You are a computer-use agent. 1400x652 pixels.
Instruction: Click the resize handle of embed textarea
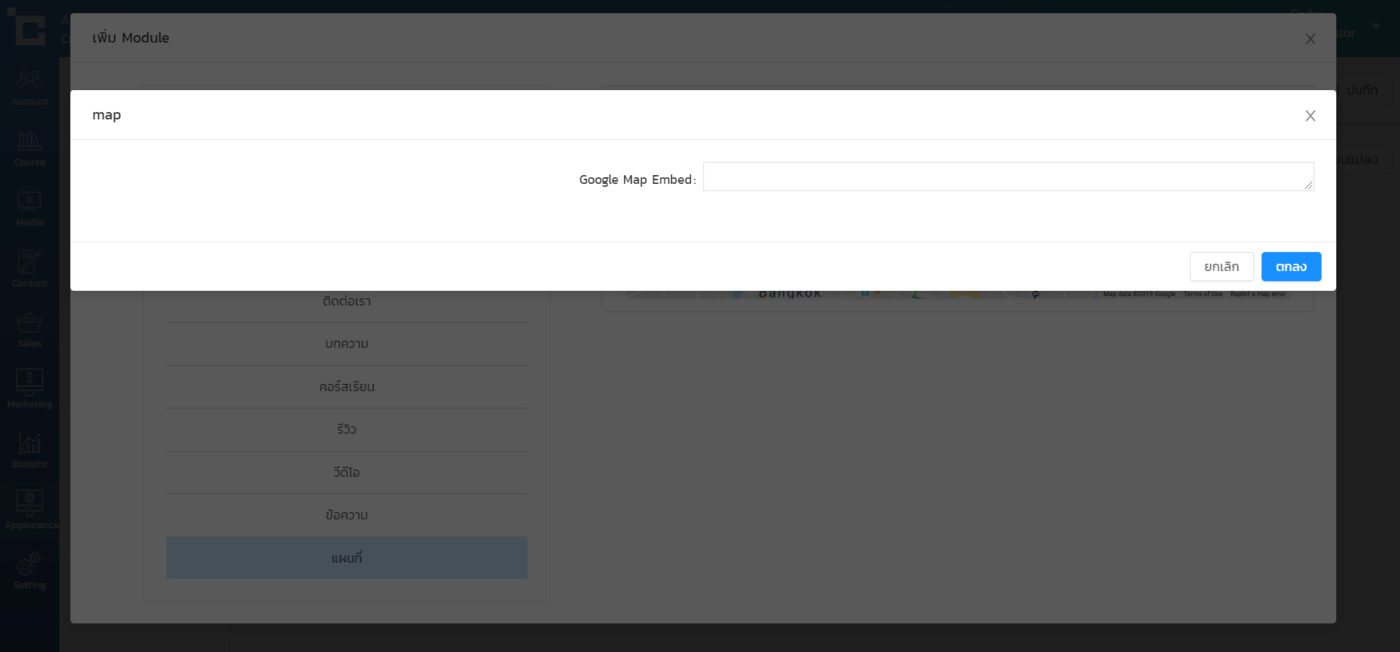point(1308,186)
